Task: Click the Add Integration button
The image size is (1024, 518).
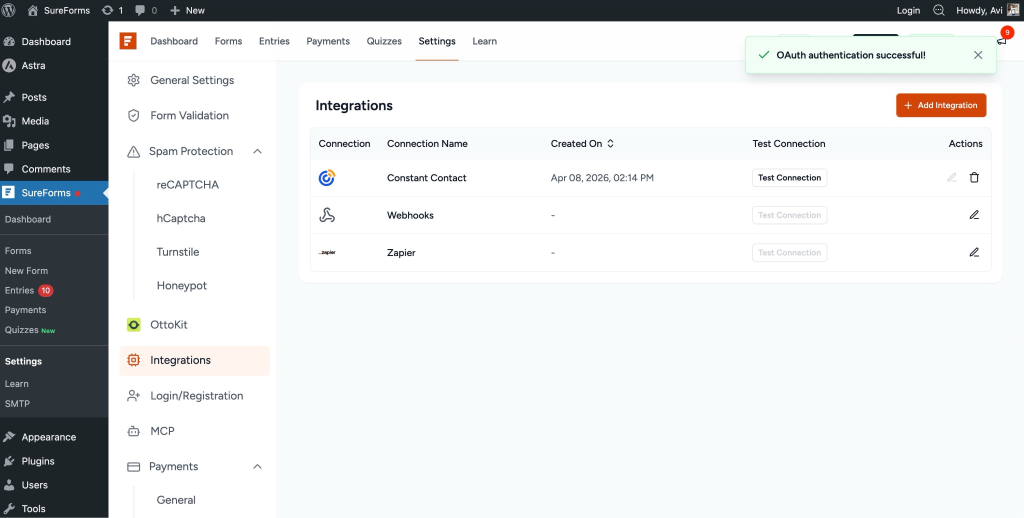Action: (x=941, y=105)
